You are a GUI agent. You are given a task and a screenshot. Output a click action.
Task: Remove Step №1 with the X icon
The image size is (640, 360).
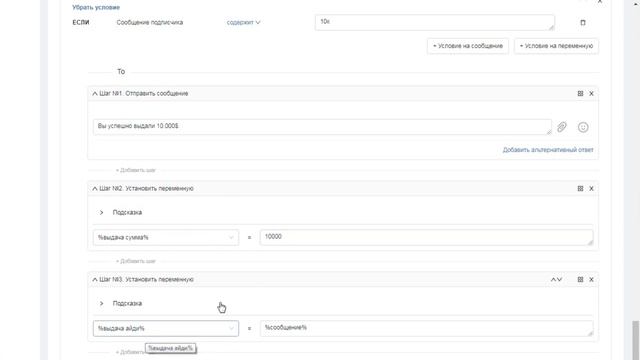point(591,93)
